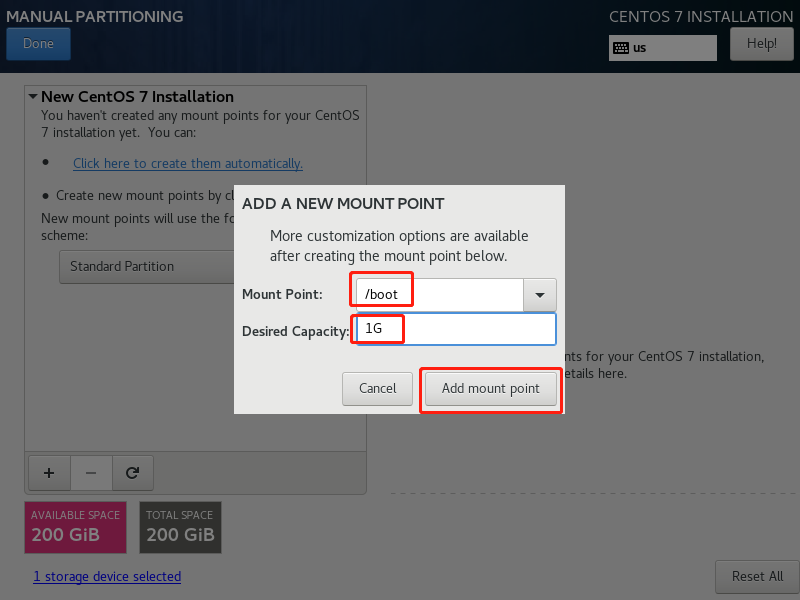800x600 pixels.
Task: Click the keyboard layout icon next to us
Action: tap(621, 48)
